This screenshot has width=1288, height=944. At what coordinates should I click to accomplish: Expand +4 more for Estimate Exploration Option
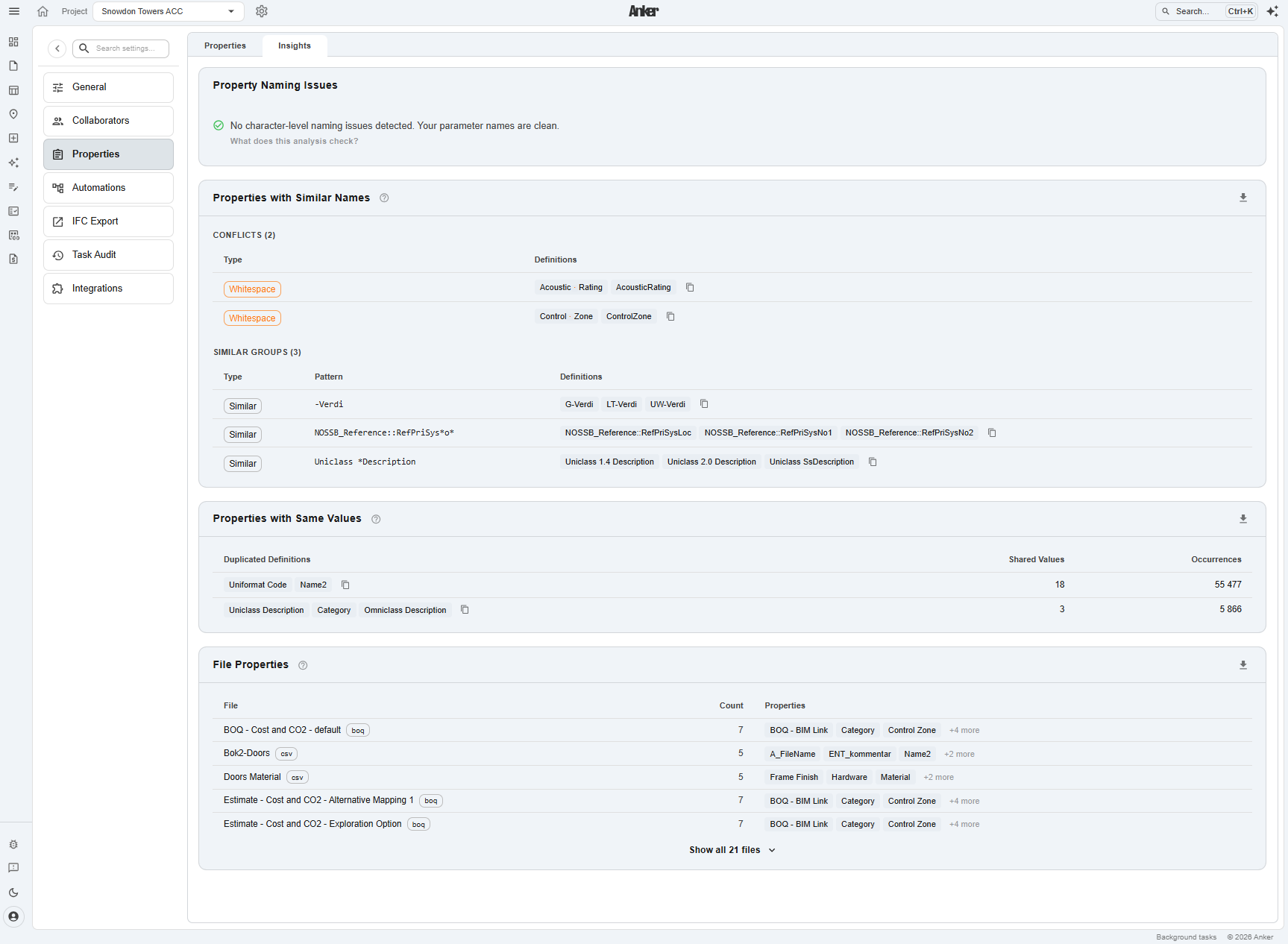pos(964,825)
